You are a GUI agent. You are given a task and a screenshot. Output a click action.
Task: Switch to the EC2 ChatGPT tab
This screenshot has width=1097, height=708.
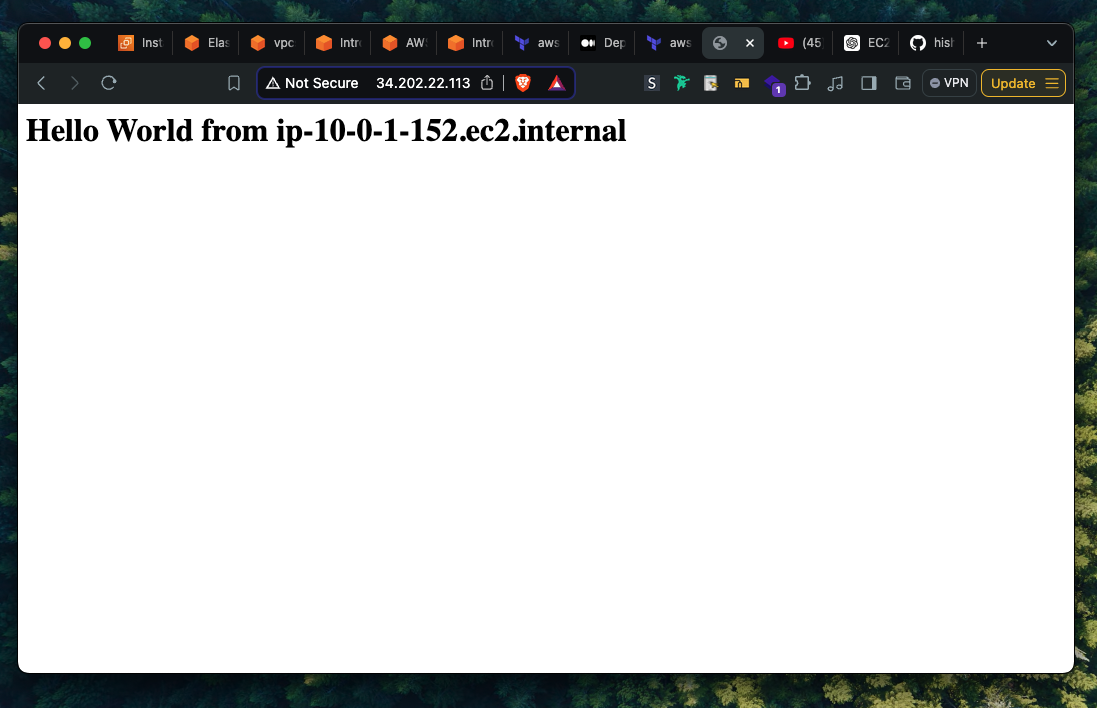click(867, 43)
